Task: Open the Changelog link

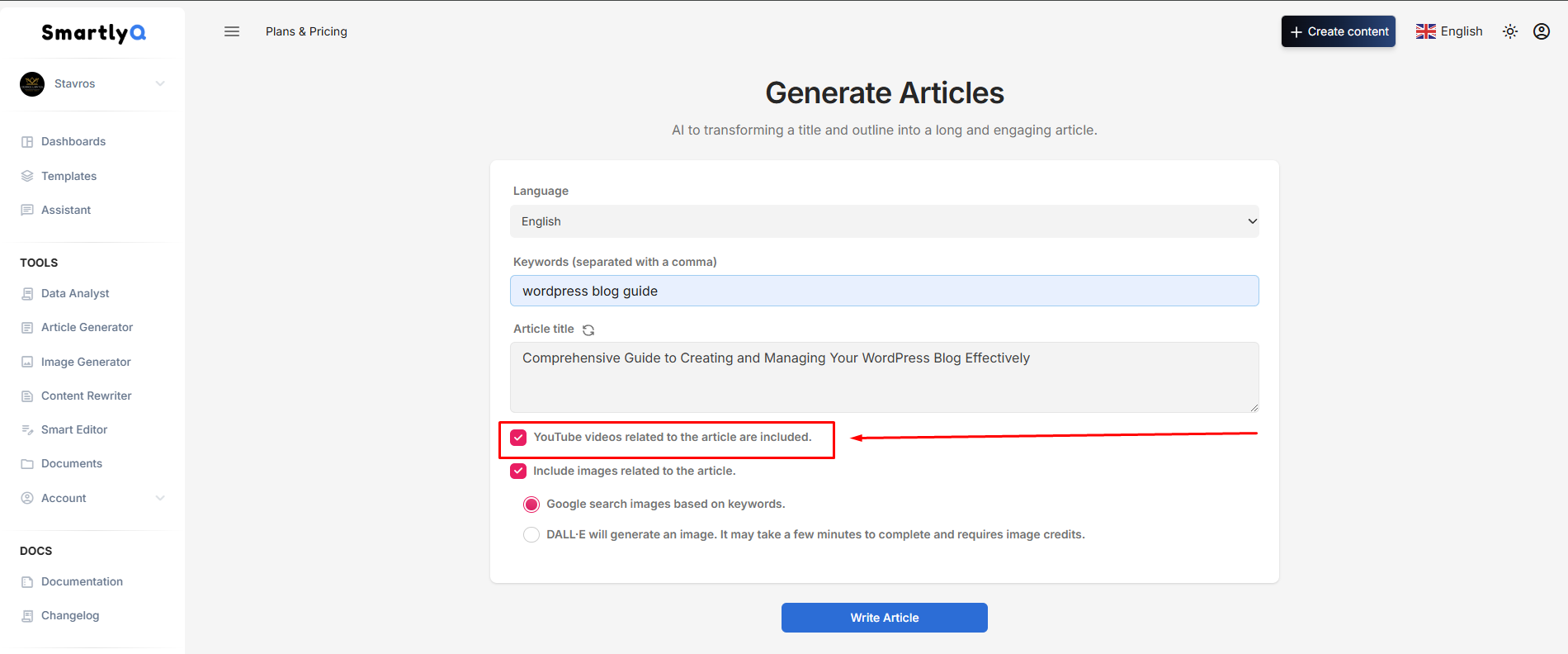Action: coord(70,615)
